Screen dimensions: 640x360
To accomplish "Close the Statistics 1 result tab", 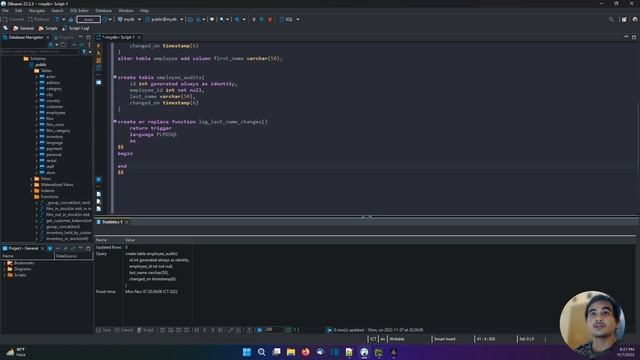I will 127,222.
